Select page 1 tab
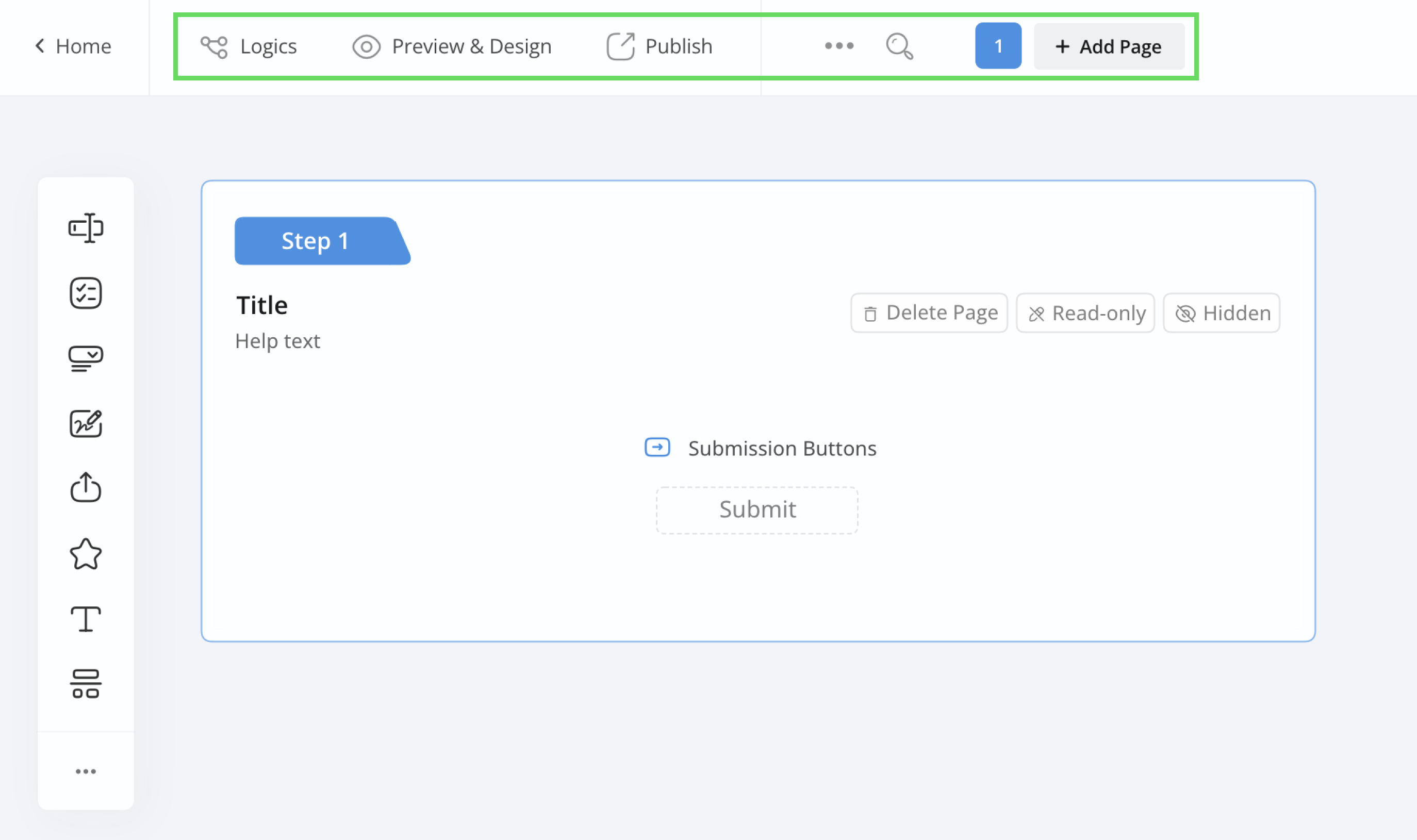This screenshot has height=840, width=1417. coord(998,46)
